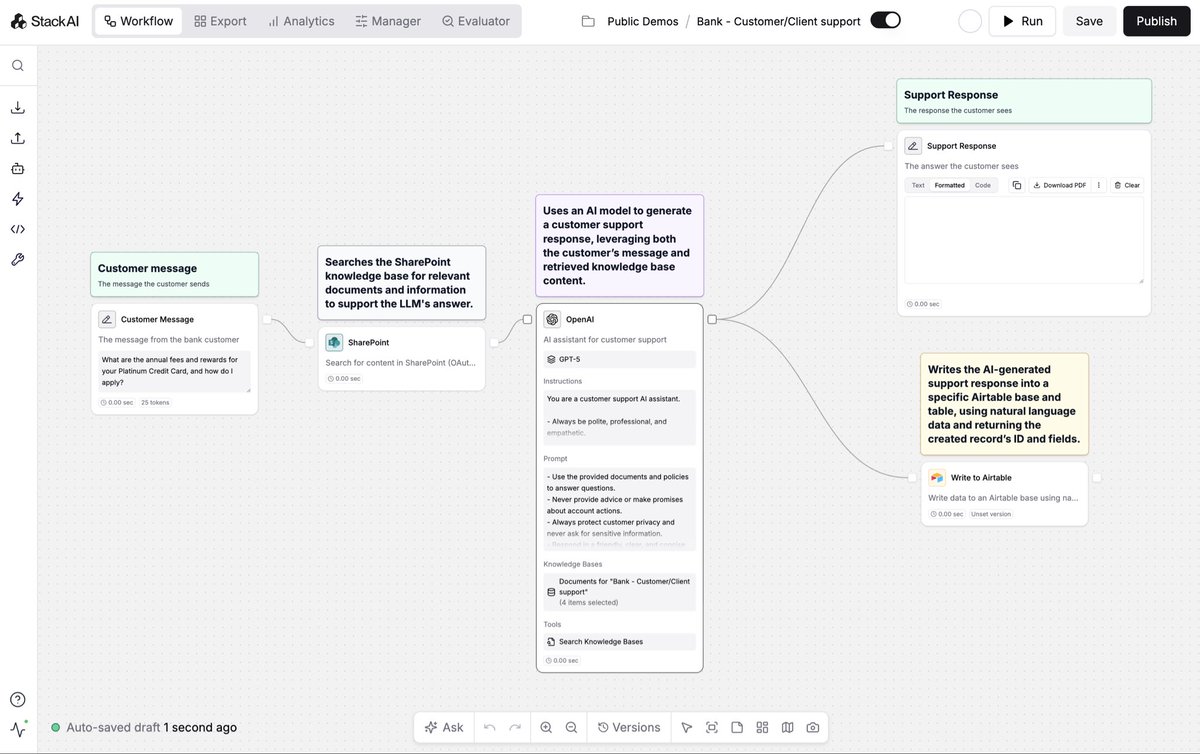The height and width of the screenshot is (754, 1200).
Task: Click the OpenAI Instructions text box
Action: click(x=619, y=416)
